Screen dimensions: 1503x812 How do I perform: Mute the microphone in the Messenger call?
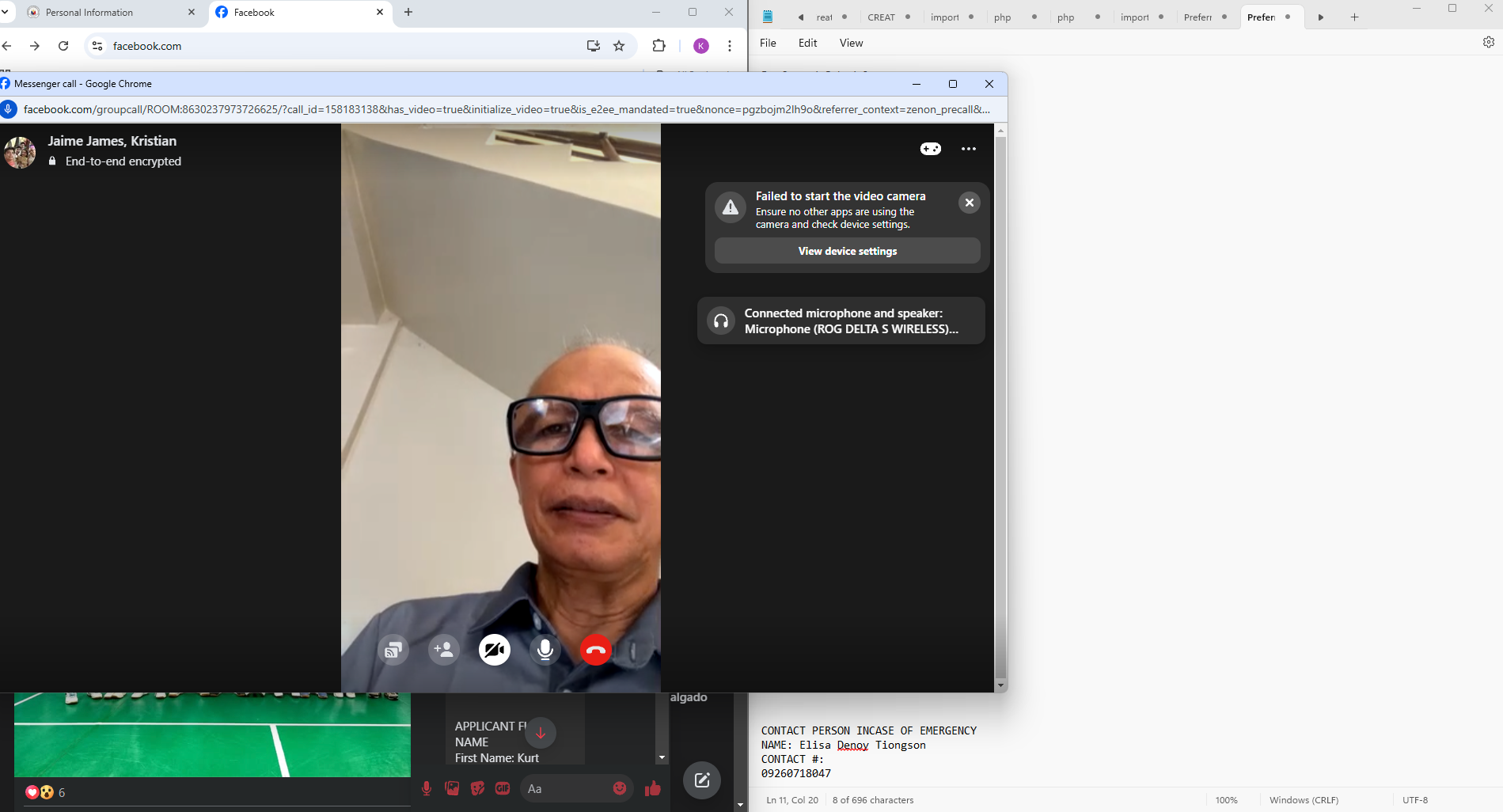[545, 651]
